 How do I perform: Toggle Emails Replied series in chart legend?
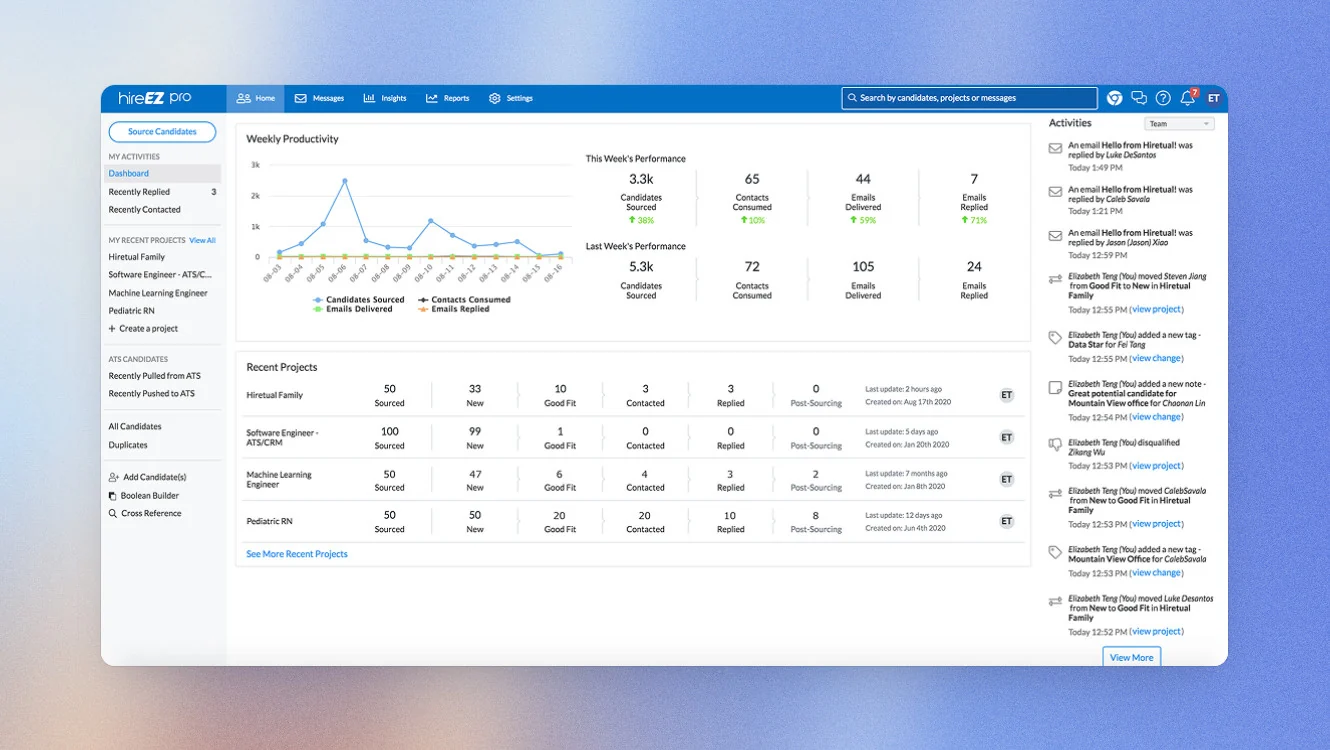pos(454,309)
